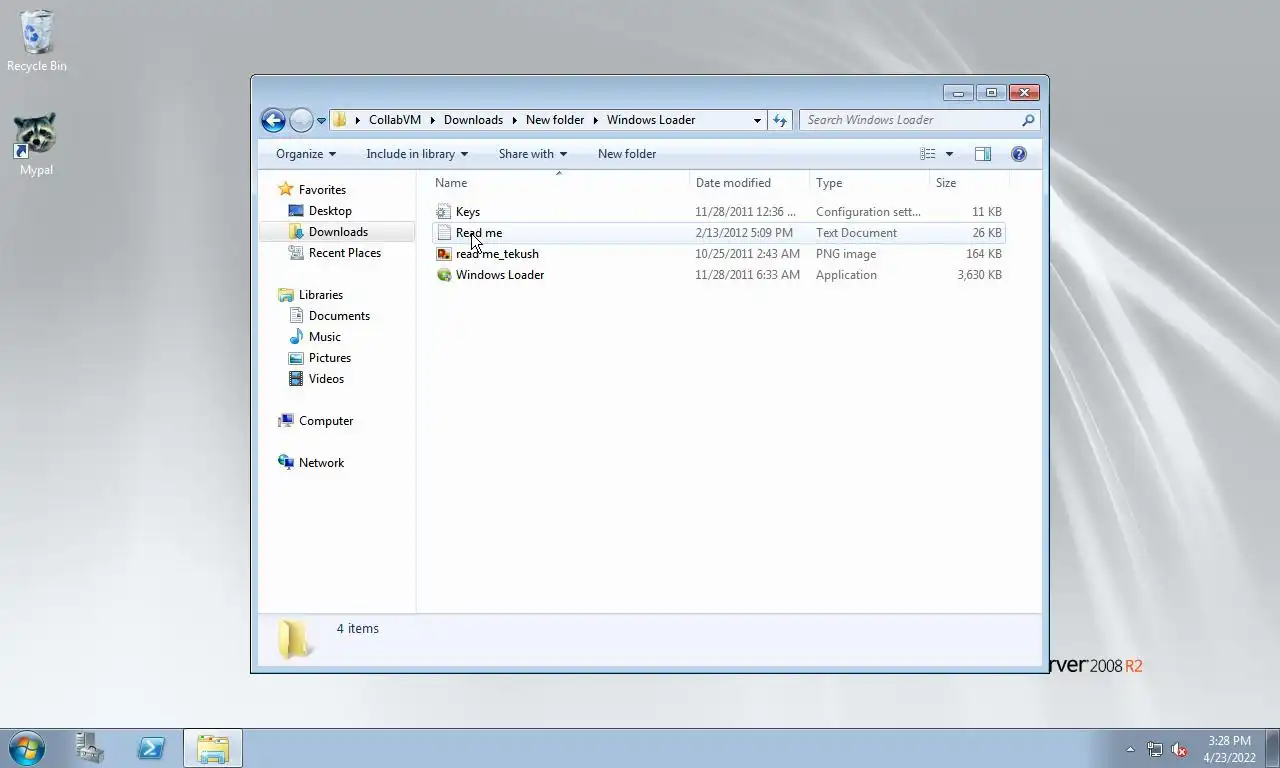1280x768 pixels.
Task: Change your view icon button
Action: [928, 154]
